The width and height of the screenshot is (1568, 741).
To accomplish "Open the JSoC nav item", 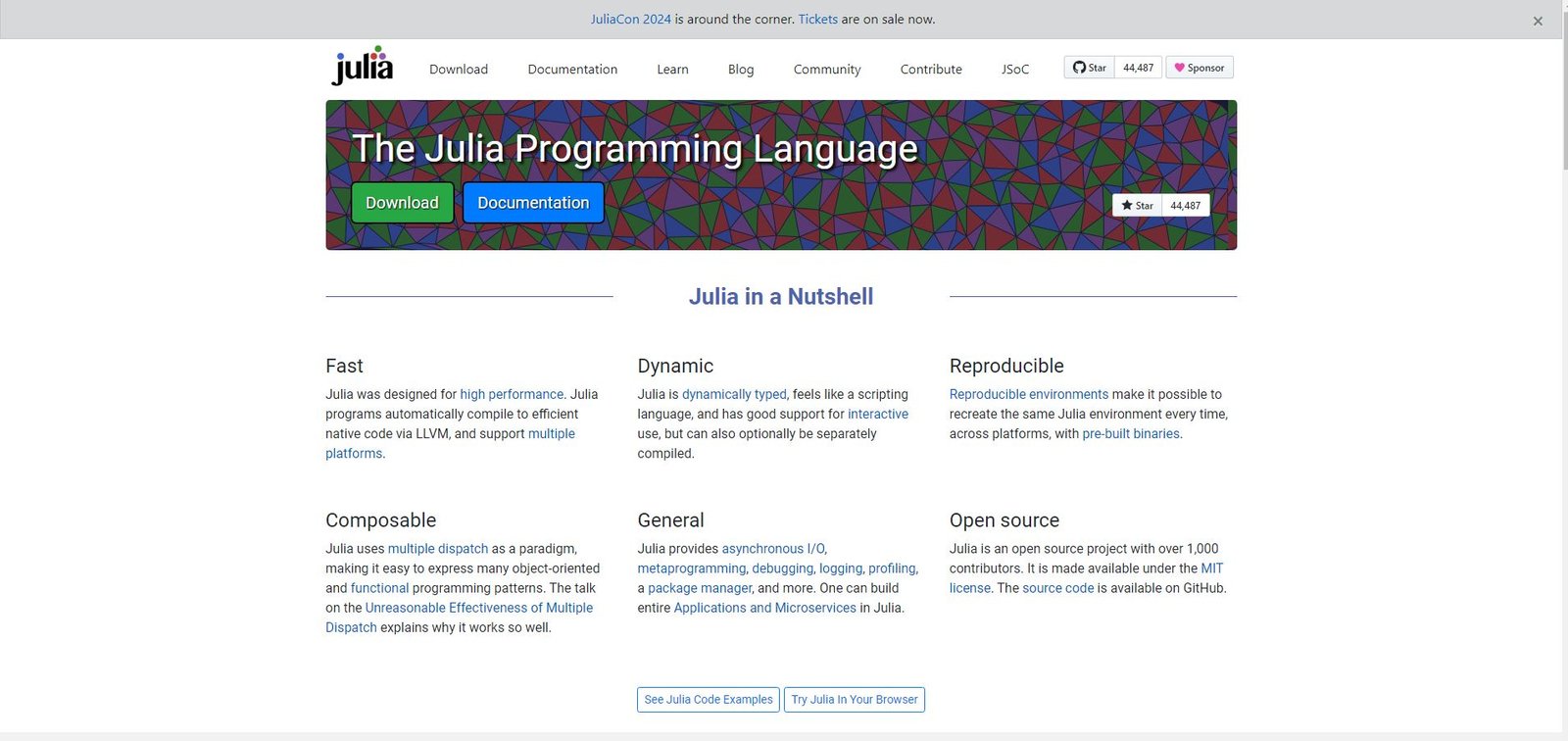I will pyautogui.click(x=1015, y=69).
